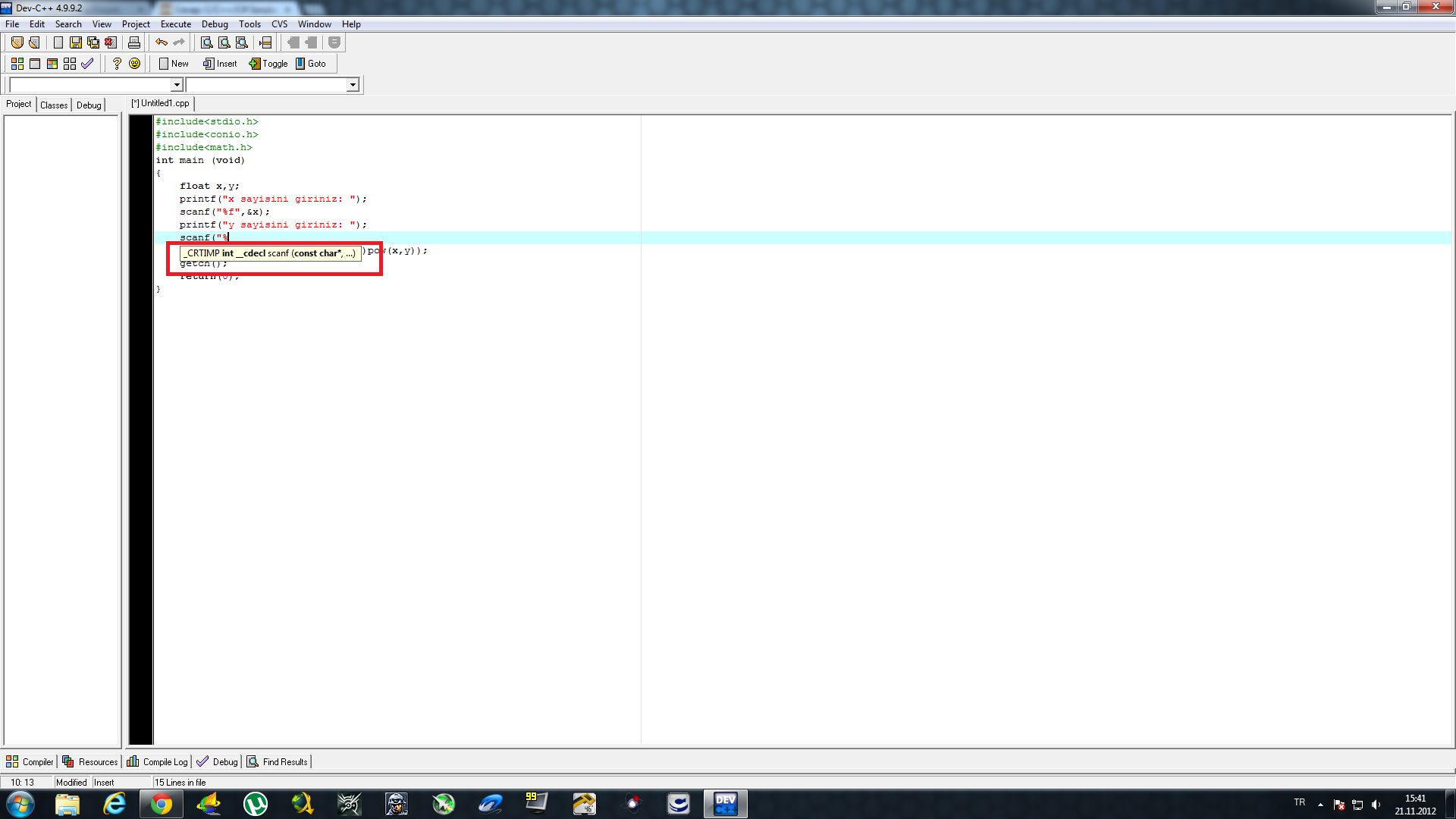Open the Replace magnifier icon
Screen dimensions: 1456x819
224,42
